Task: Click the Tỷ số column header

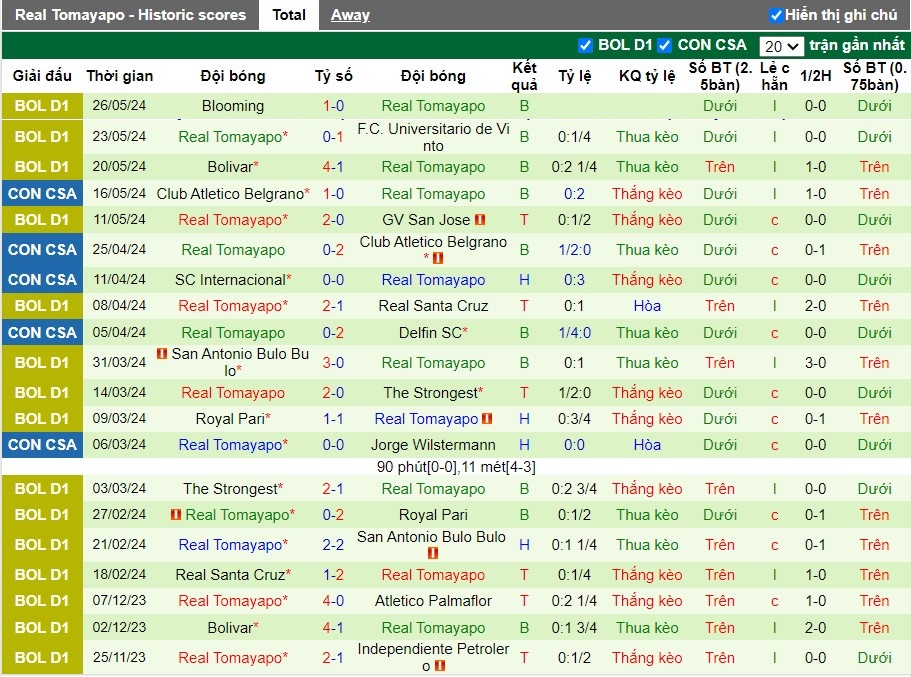Action: tap(333, 76)
